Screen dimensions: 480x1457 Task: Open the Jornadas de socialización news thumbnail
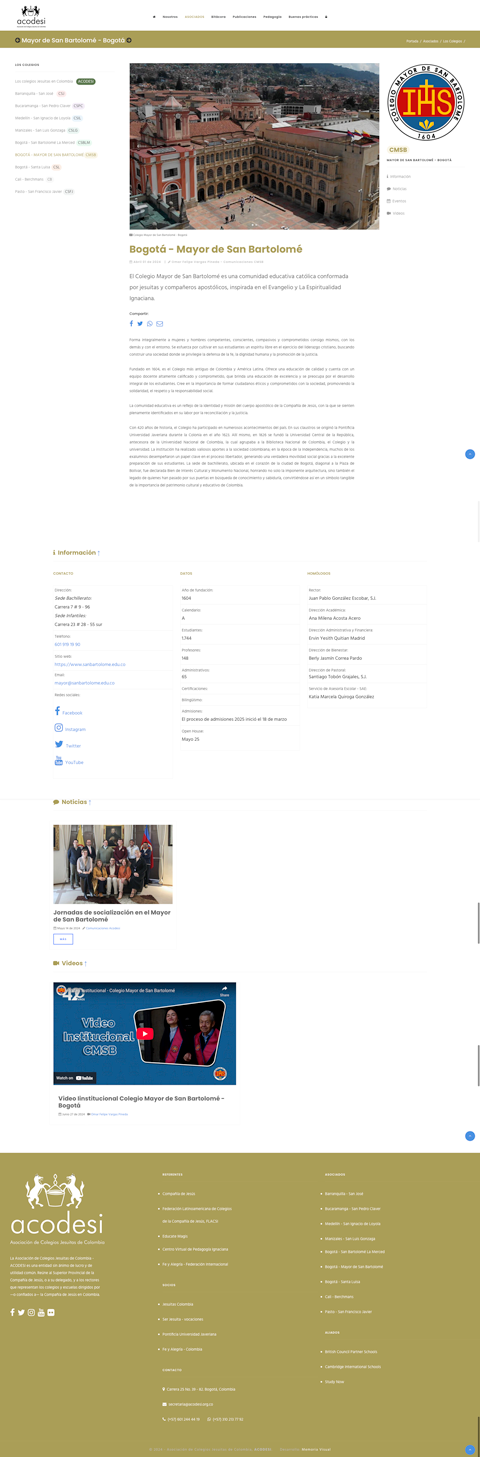(x=113, y=864)
